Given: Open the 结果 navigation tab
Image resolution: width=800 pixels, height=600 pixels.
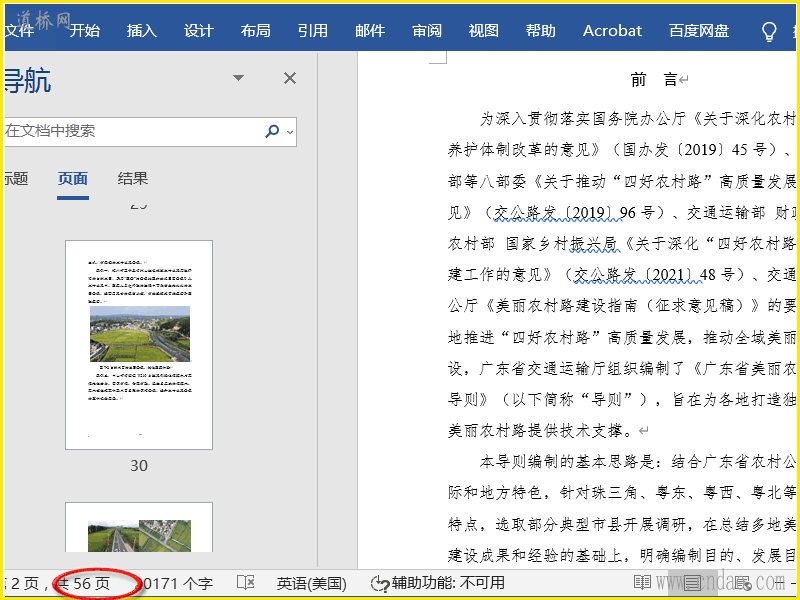Looking at the screenshot, I should coord(133,179).
